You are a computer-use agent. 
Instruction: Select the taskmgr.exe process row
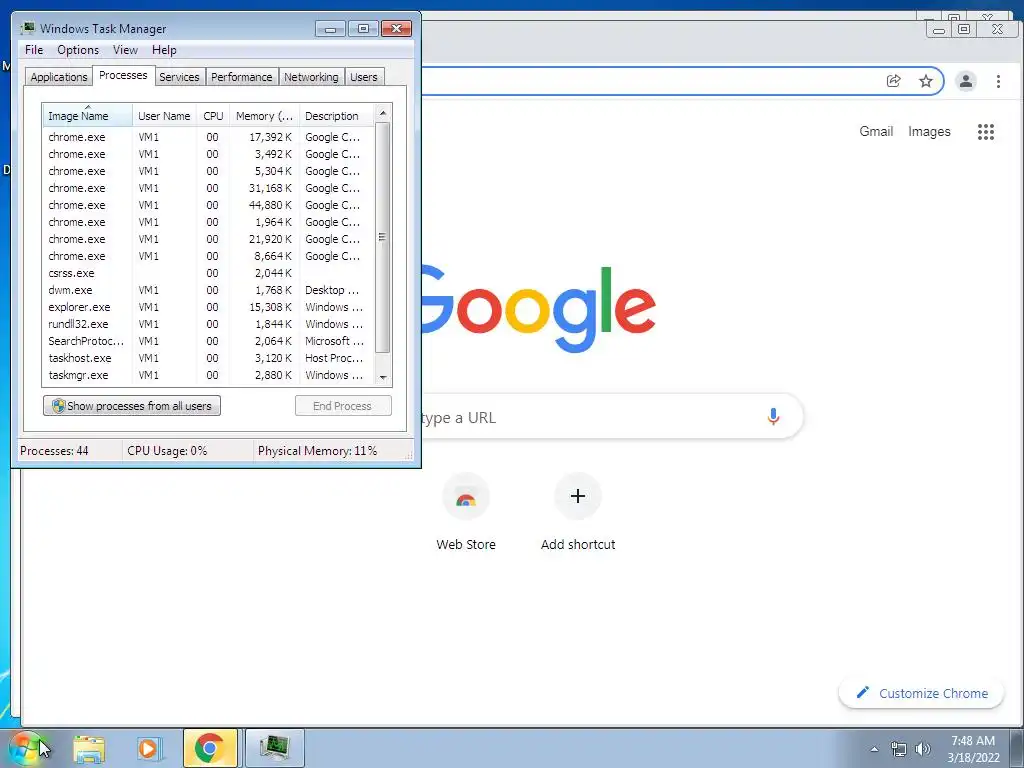coord(209,375)
